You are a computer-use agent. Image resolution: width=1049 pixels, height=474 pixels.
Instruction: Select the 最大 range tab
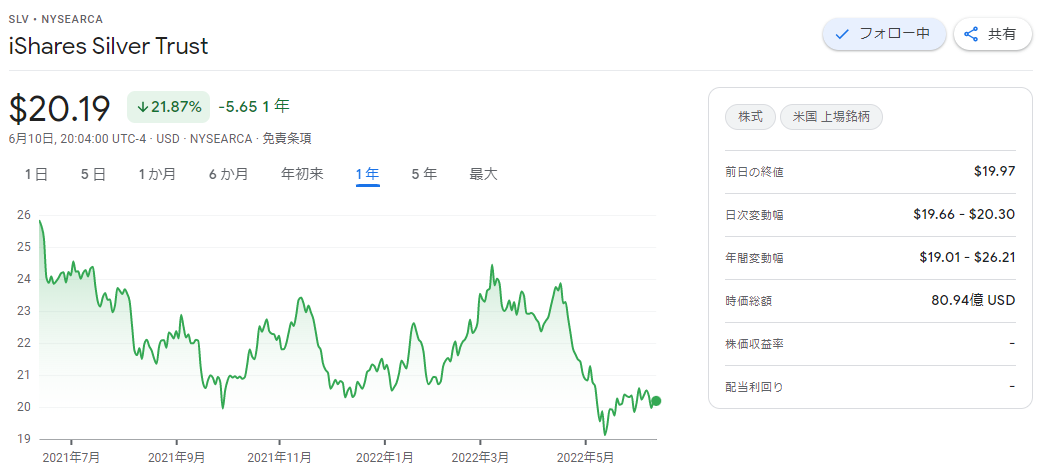(484, 174)
